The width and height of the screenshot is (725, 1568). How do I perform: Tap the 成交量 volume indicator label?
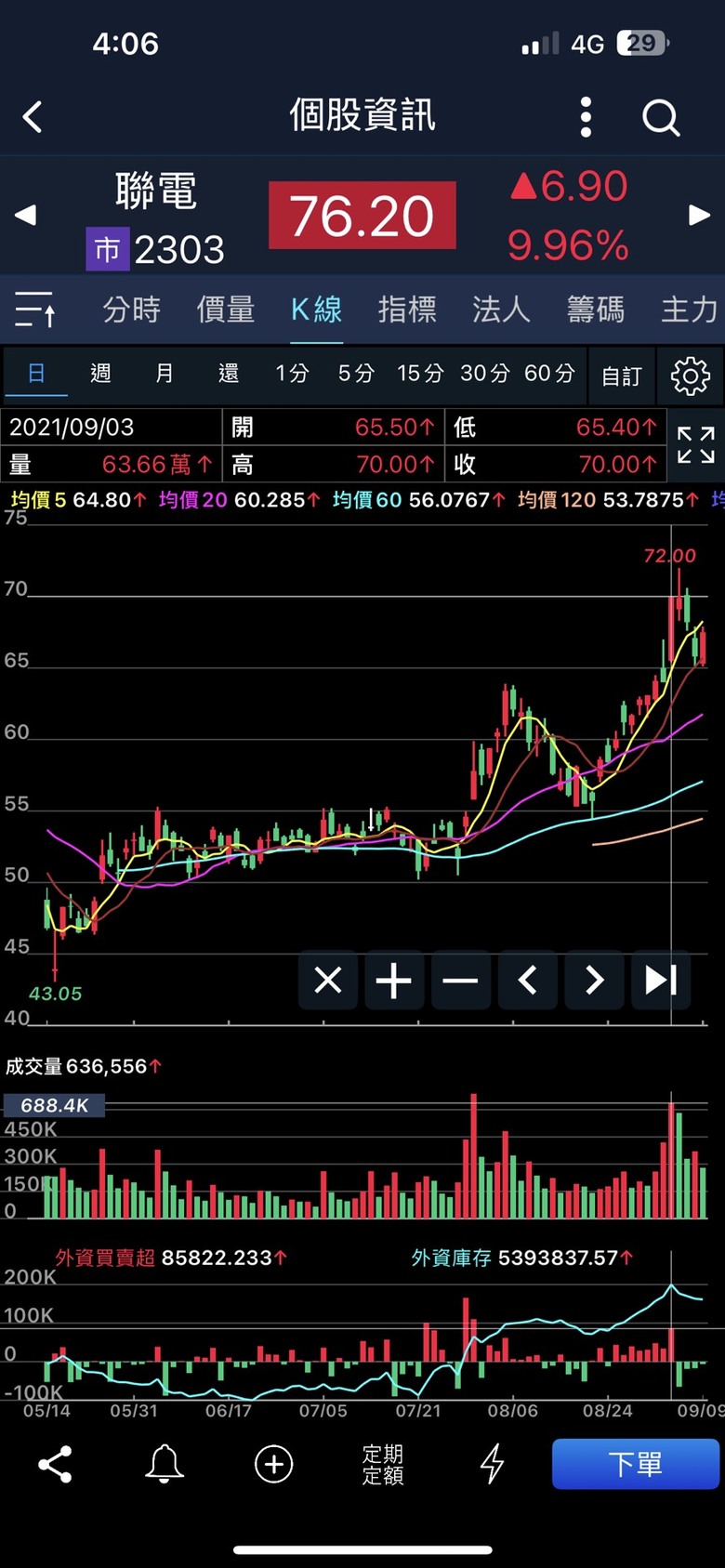pyautogui.click(x=33, y=1066)
